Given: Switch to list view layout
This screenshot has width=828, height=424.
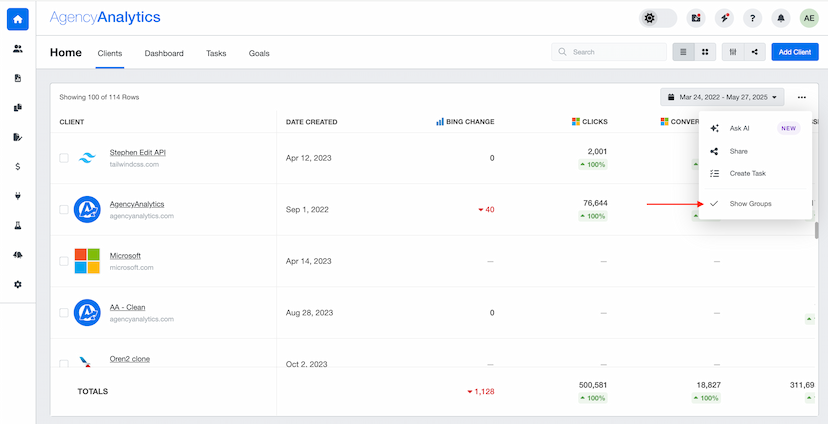Looking at the screenshot, I should pyautogui.click(x=683, y=52).
